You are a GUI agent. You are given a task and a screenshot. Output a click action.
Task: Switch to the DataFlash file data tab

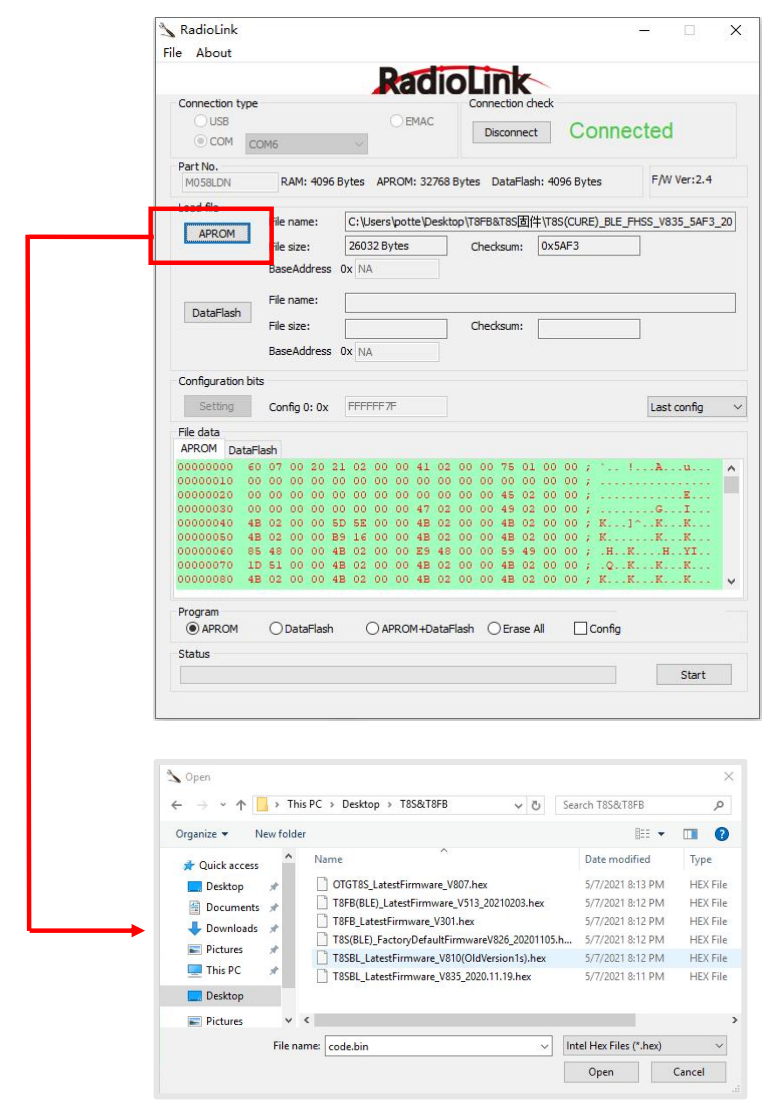[x=252, y=450]
